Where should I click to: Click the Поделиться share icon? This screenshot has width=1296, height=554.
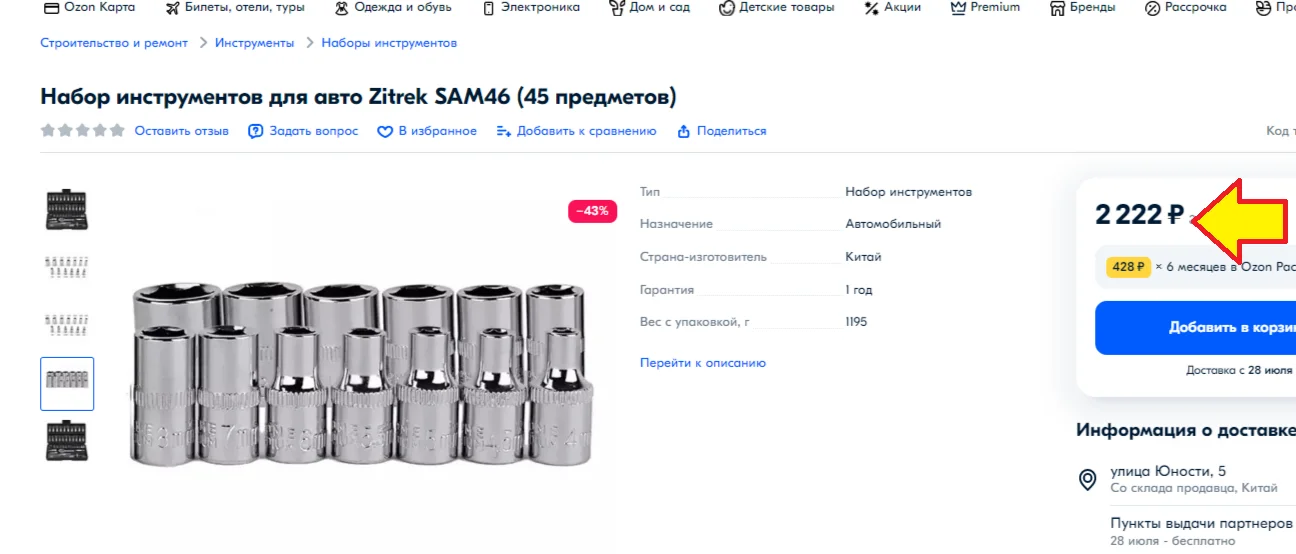click(x=684, y=131)
